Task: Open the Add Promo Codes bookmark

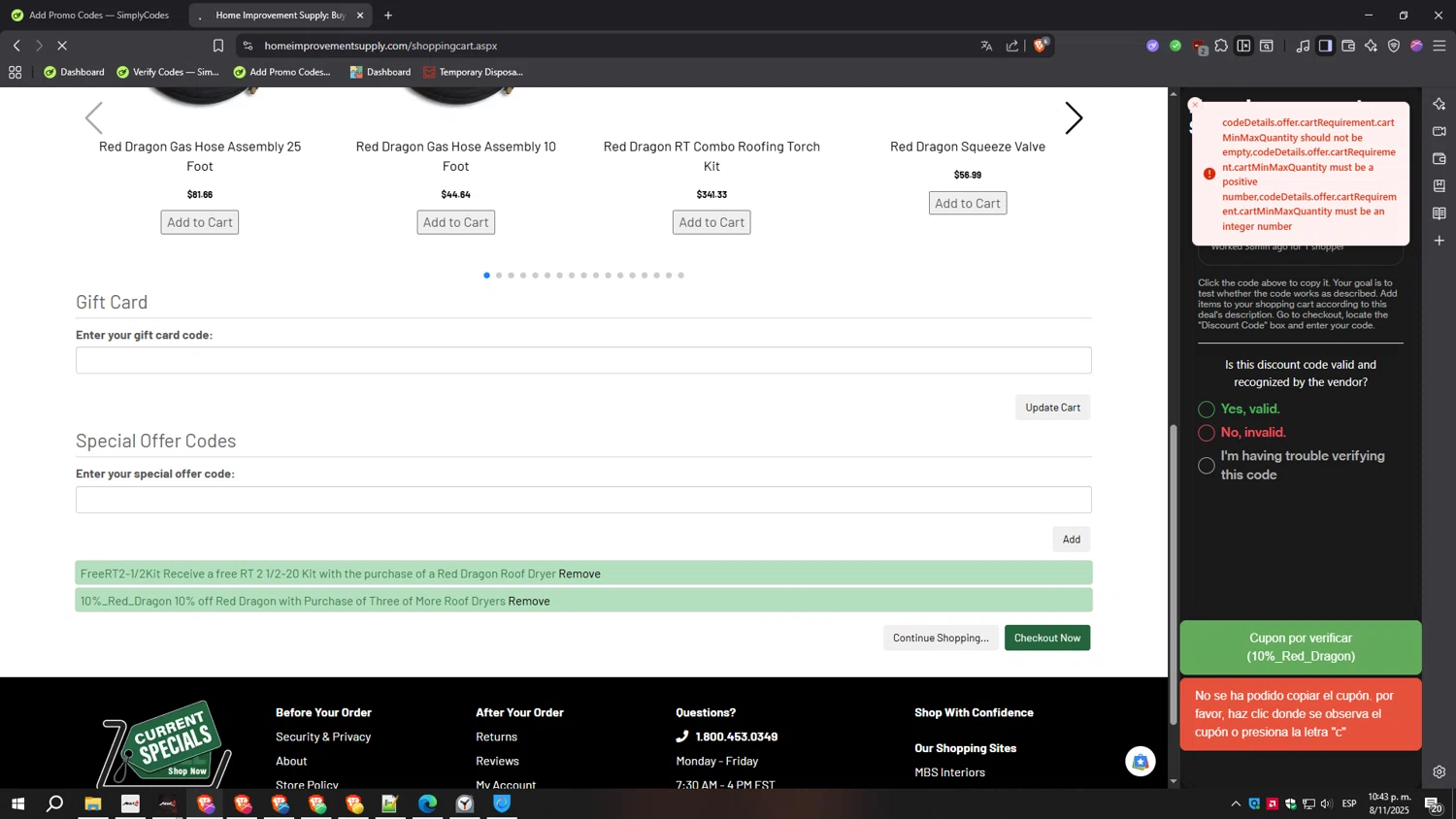Action: 282,72
